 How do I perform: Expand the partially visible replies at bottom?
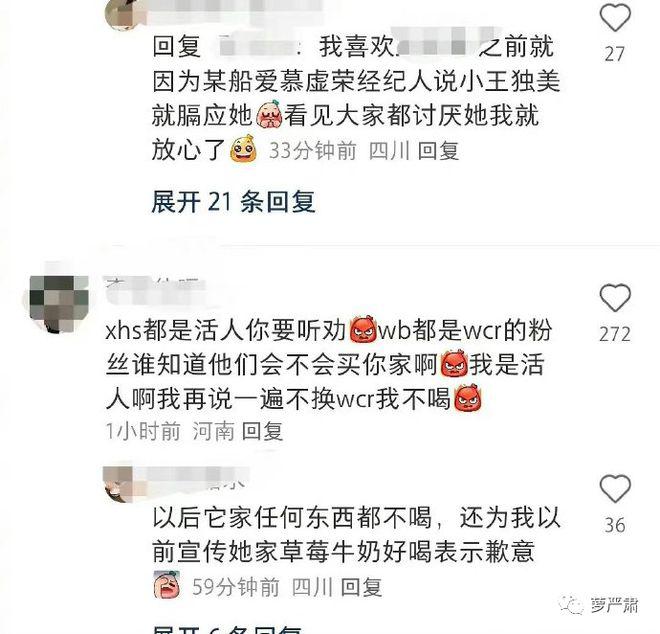click(227, 629)
